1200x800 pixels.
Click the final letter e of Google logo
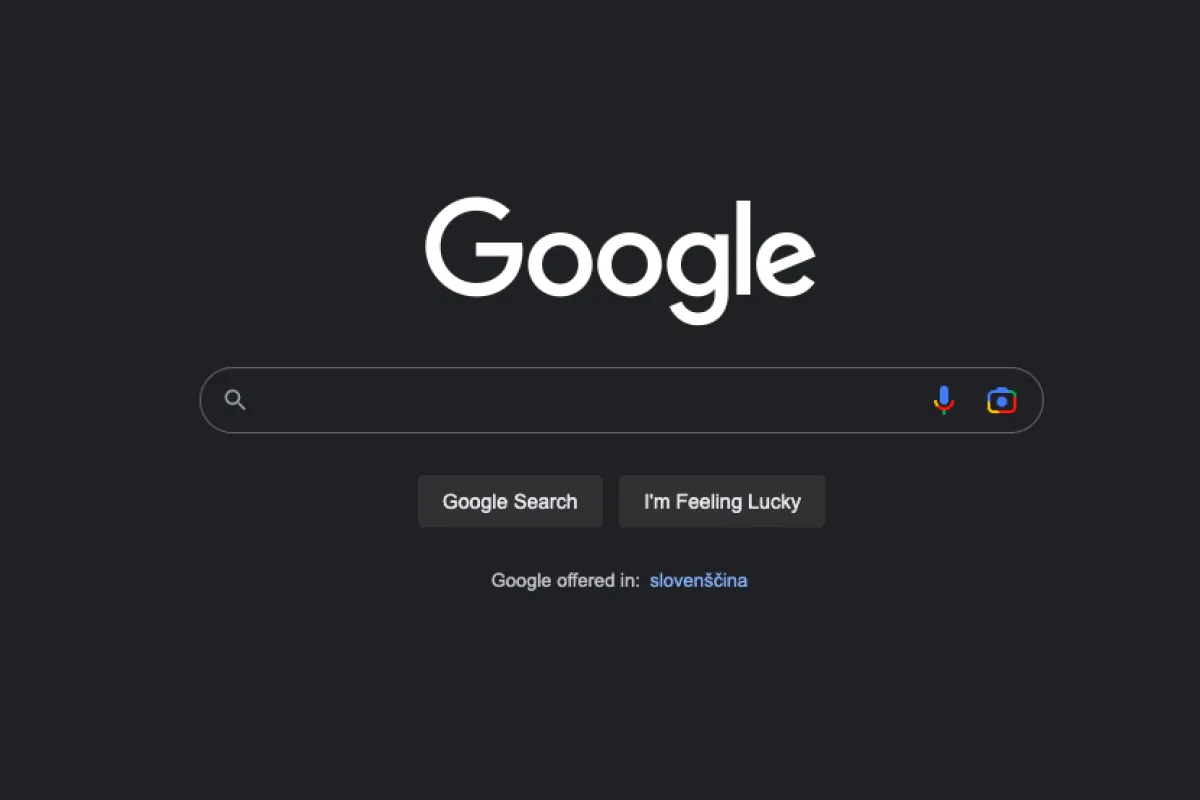pyautogui.click(x=785, y=263)
